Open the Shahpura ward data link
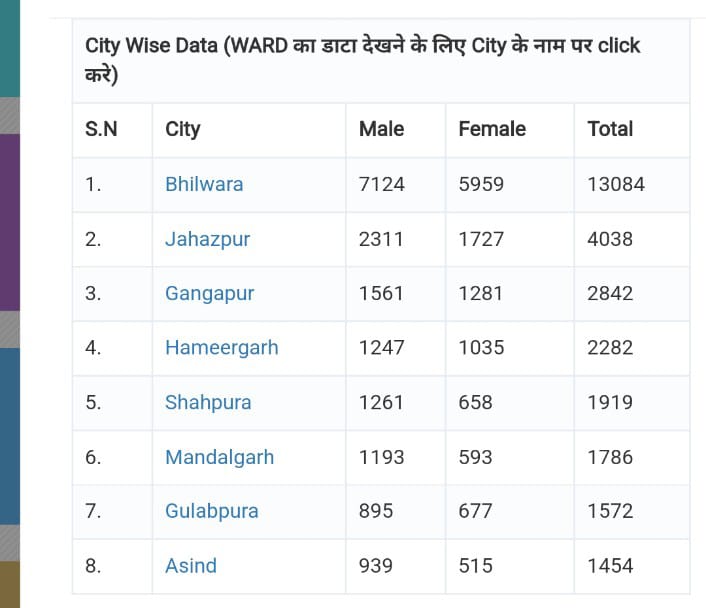The height and width of the screenshot is (608, 706). pyautogui.click(x=208, y=403)
